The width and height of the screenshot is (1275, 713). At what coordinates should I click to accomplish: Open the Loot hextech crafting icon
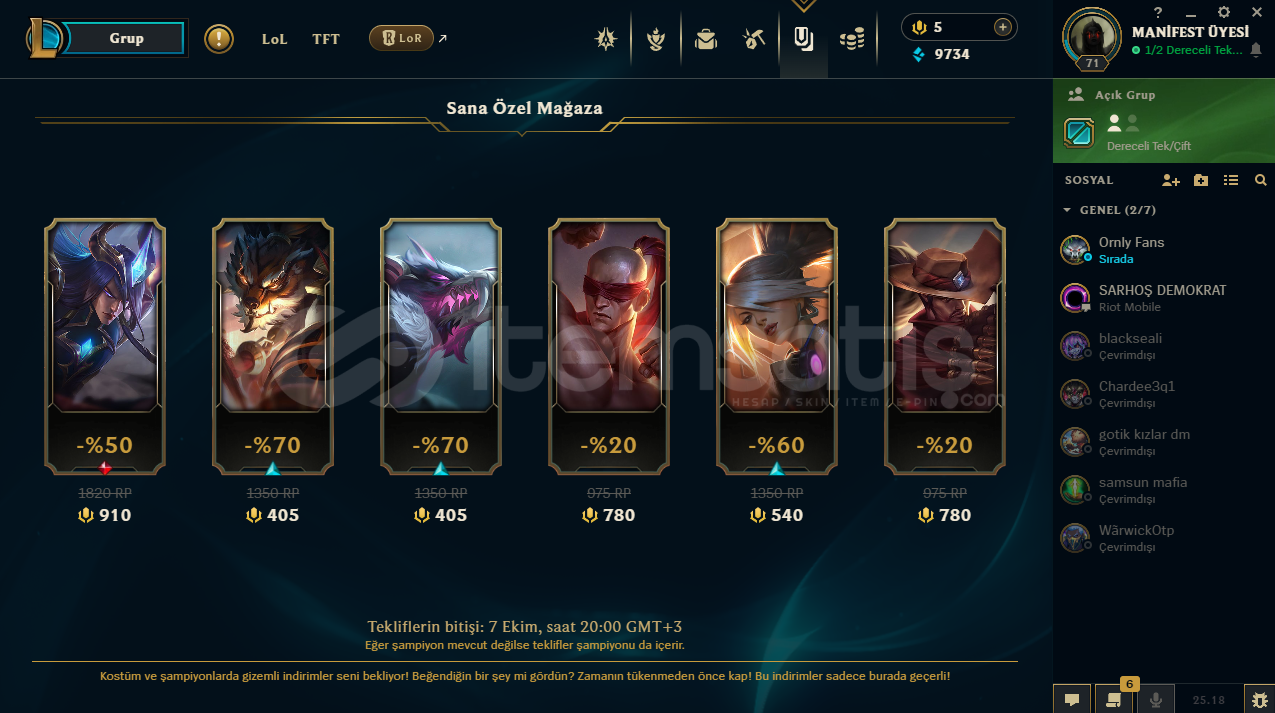(755, 39)
